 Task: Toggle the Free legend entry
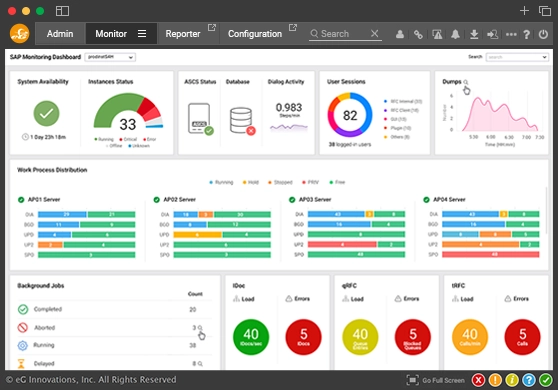[x=337, y=182]
